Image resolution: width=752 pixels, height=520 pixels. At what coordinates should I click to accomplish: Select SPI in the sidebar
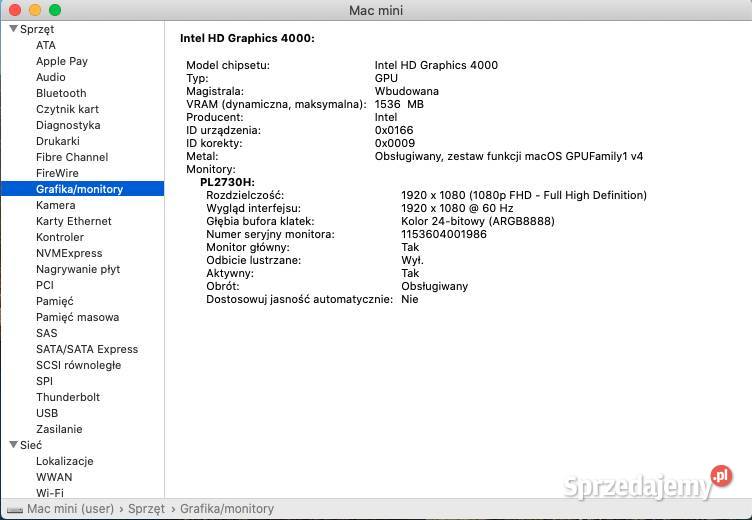(x=44, y=381)
